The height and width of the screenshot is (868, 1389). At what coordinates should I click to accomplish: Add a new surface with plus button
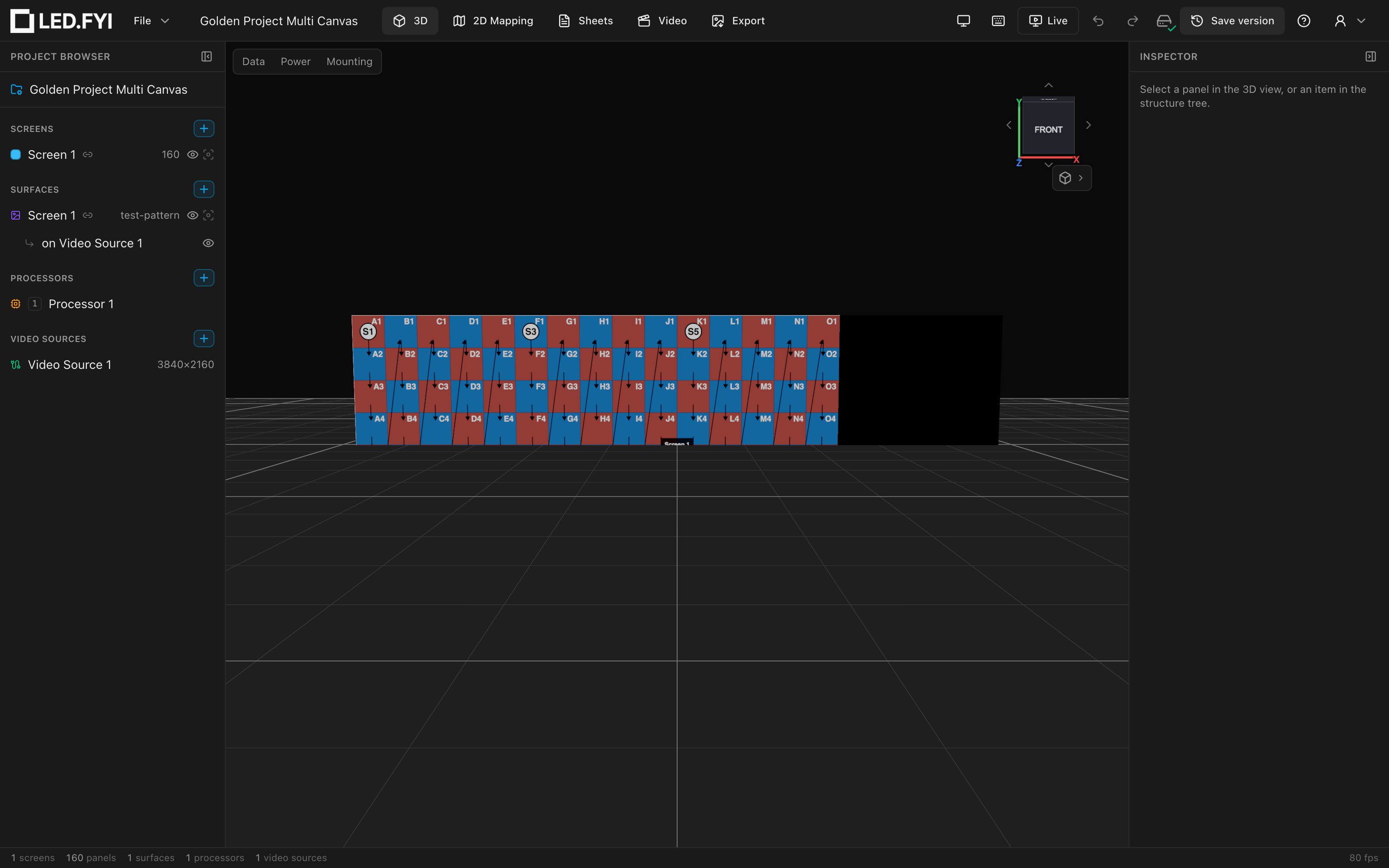pos(204,190)
